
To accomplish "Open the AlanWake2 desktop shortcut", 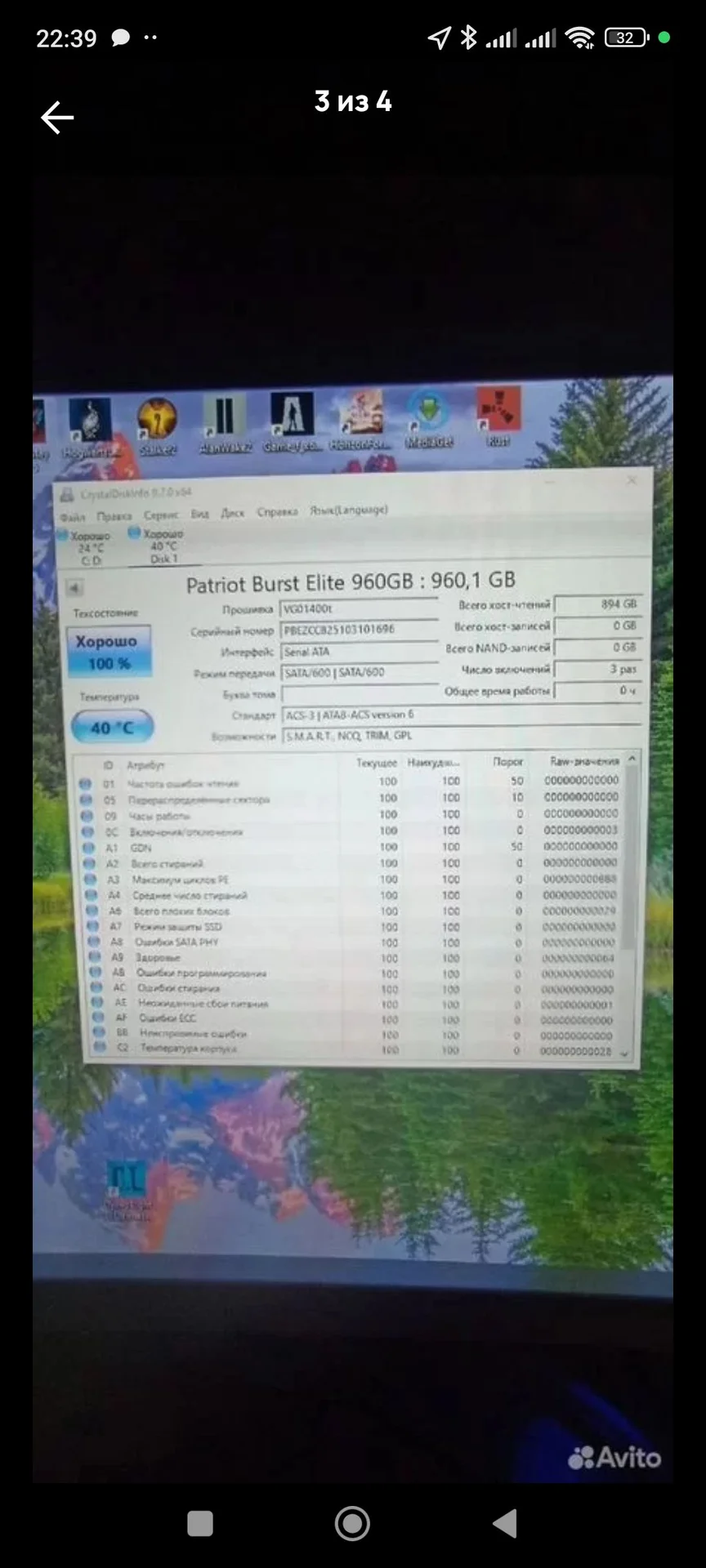I will pyautogui.click(x=224, y=425).
